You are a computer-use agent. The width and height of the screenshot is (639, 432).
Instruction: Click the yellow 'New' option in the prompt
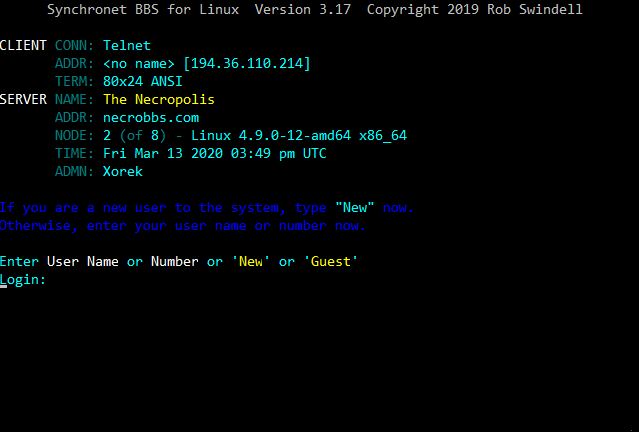[251, 261]
